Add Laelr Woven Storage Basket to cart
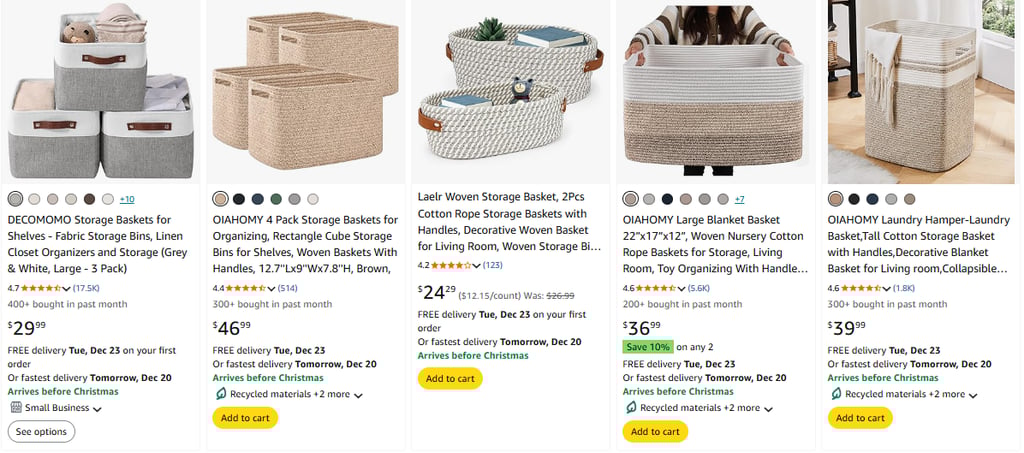This screenshot has height=453, width=1024. pyautogui.click(x=450, y=378)
